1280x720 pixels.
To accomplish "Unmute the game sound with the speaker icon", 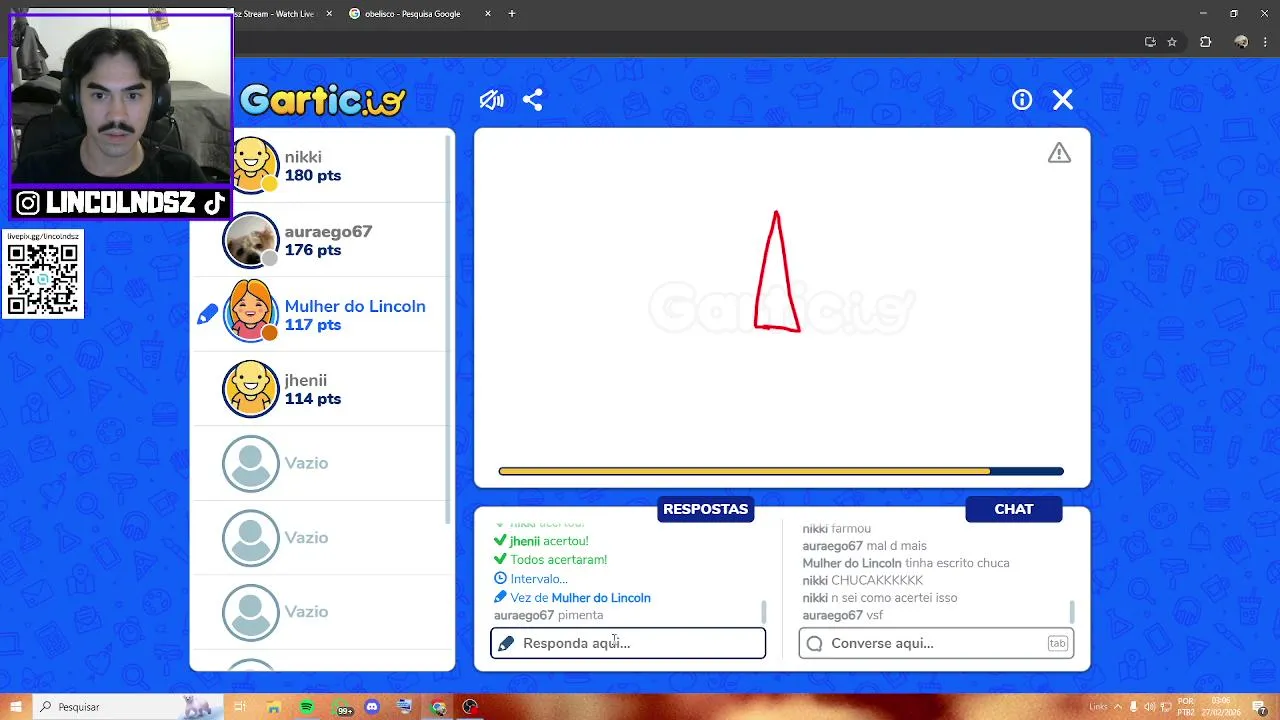I will point(491,100).
